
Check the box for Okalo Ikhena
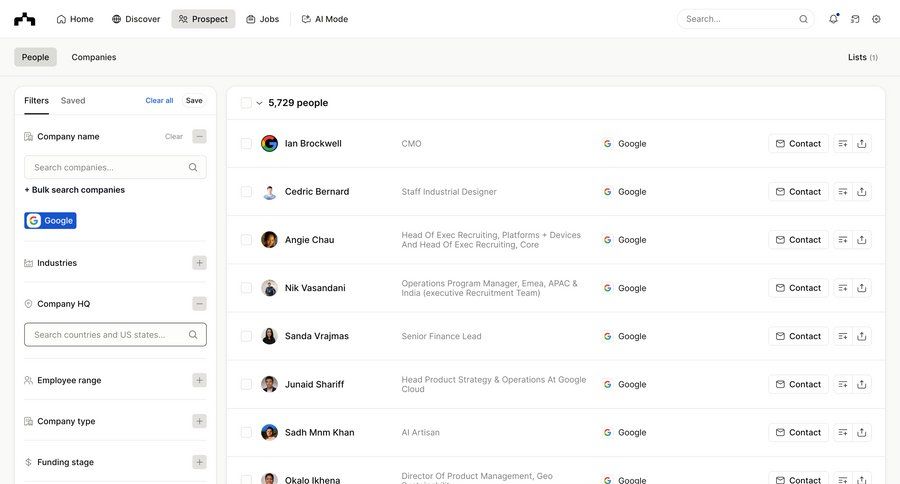(x=246, y=480)
